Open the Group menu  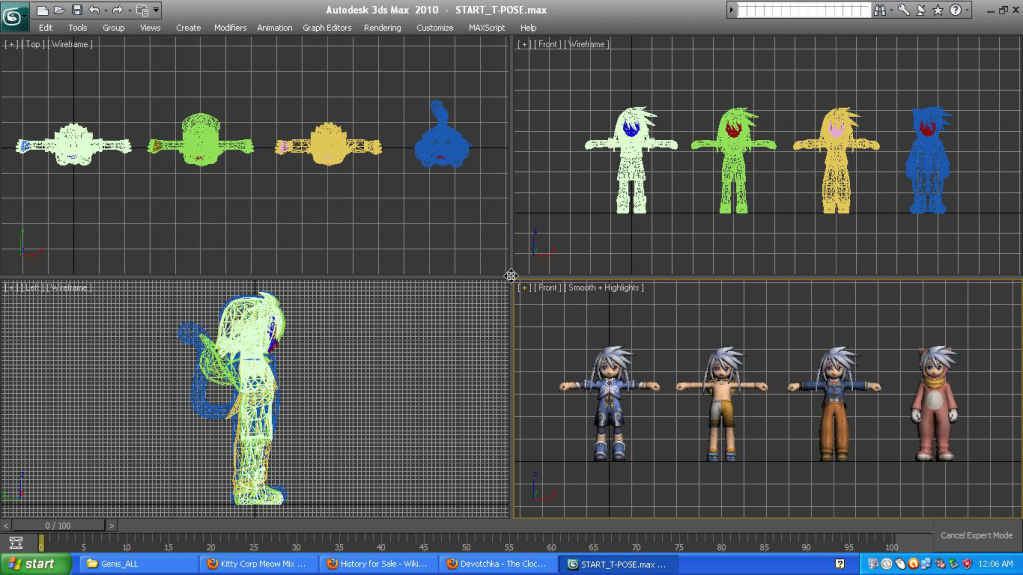click(x=114, y=28)
